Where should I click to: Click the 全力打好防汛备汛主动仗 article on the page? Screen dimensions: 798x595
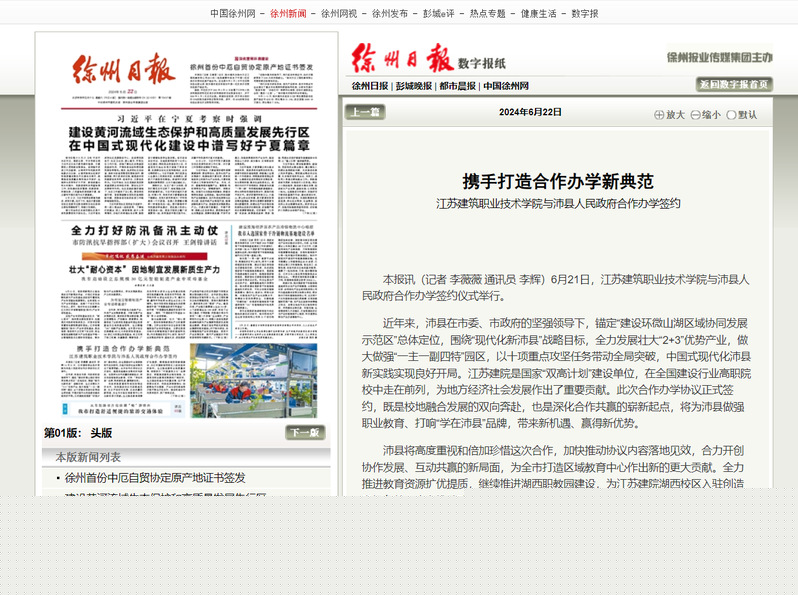pyautogui.click(x=145, y=231)
